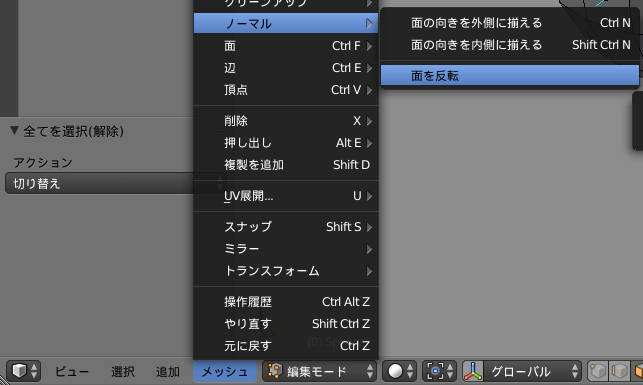Click the bounding box pivot point icon
This screenshot has width=643, height=385.
click(436, 371)
